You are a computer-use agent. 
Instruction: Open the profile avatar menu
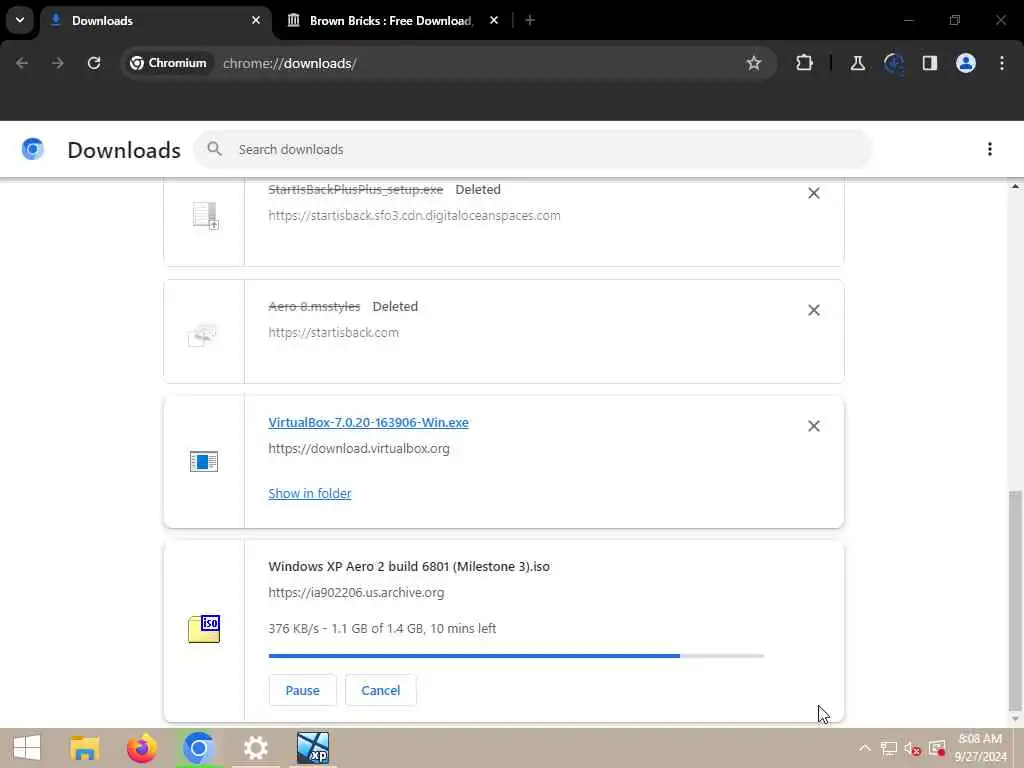coord(965,63)
